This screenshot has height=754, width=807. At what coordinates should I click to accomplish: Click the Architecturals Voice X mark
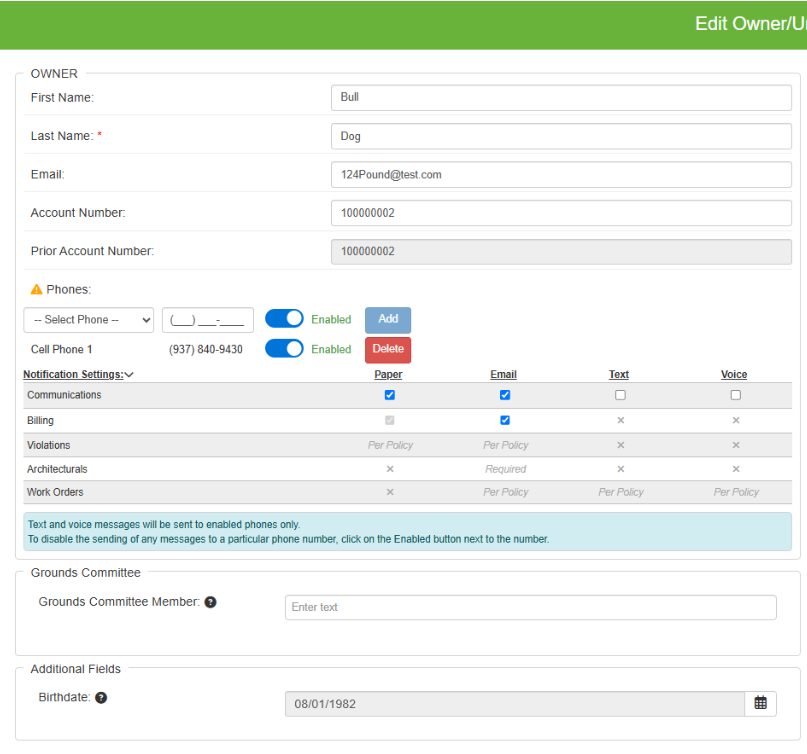click(x=736, y=469)
